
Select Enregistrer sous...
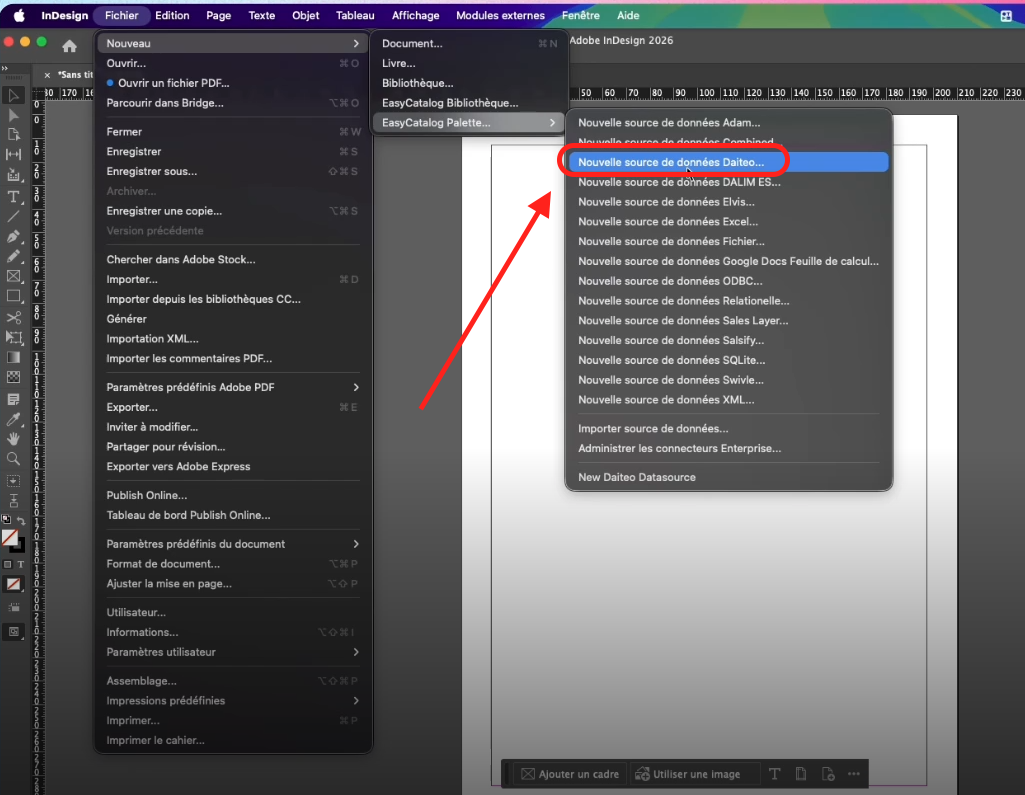233,171
